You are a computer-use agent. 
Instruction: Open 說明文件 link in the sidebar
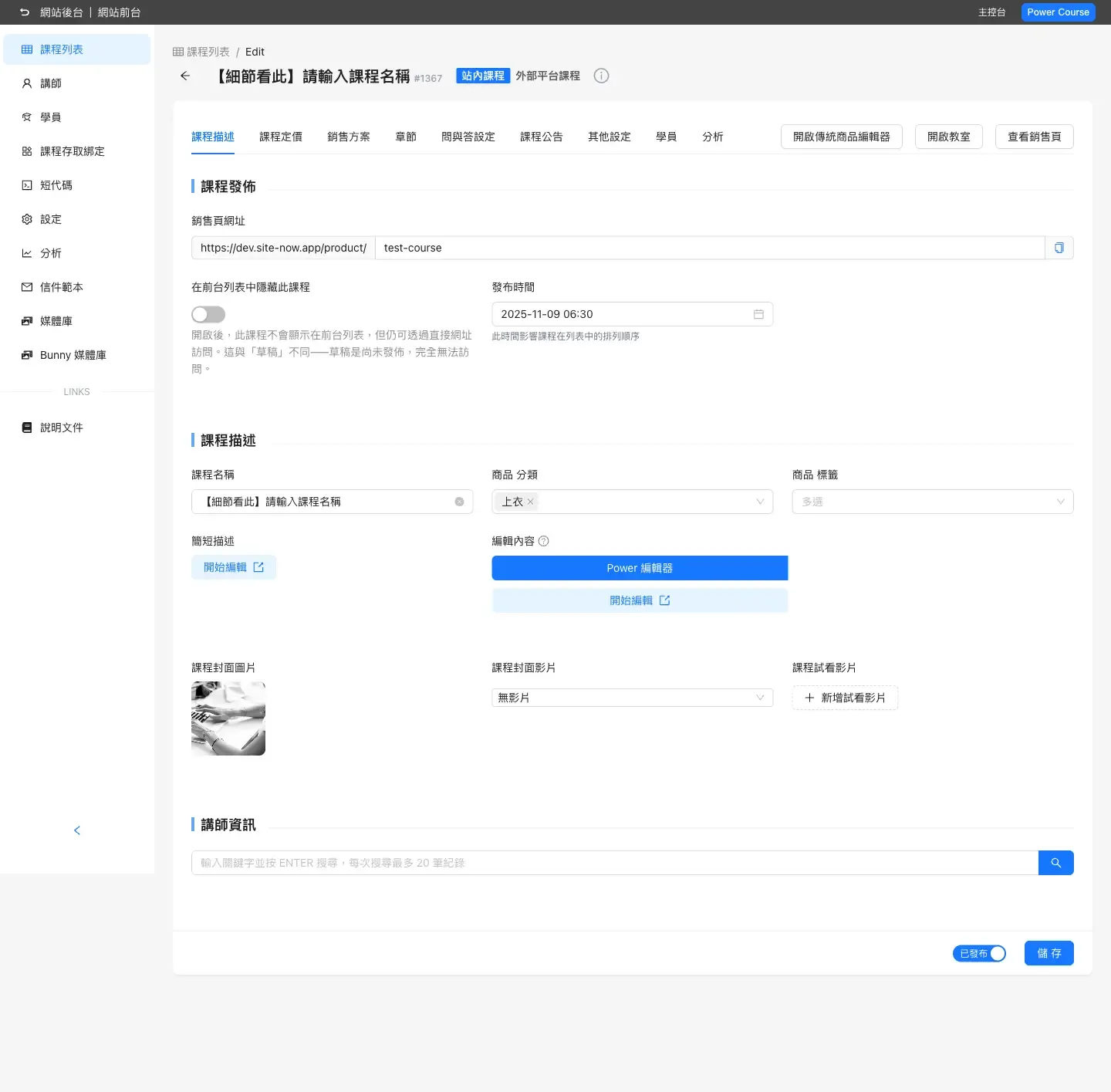77,428
